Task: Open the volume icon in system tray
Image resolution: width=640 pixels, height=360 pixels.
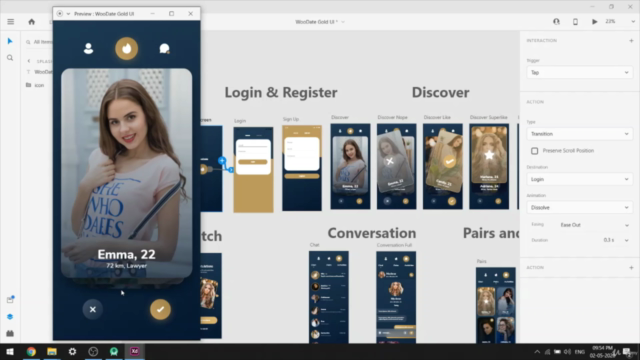Action: click(567, 351)
